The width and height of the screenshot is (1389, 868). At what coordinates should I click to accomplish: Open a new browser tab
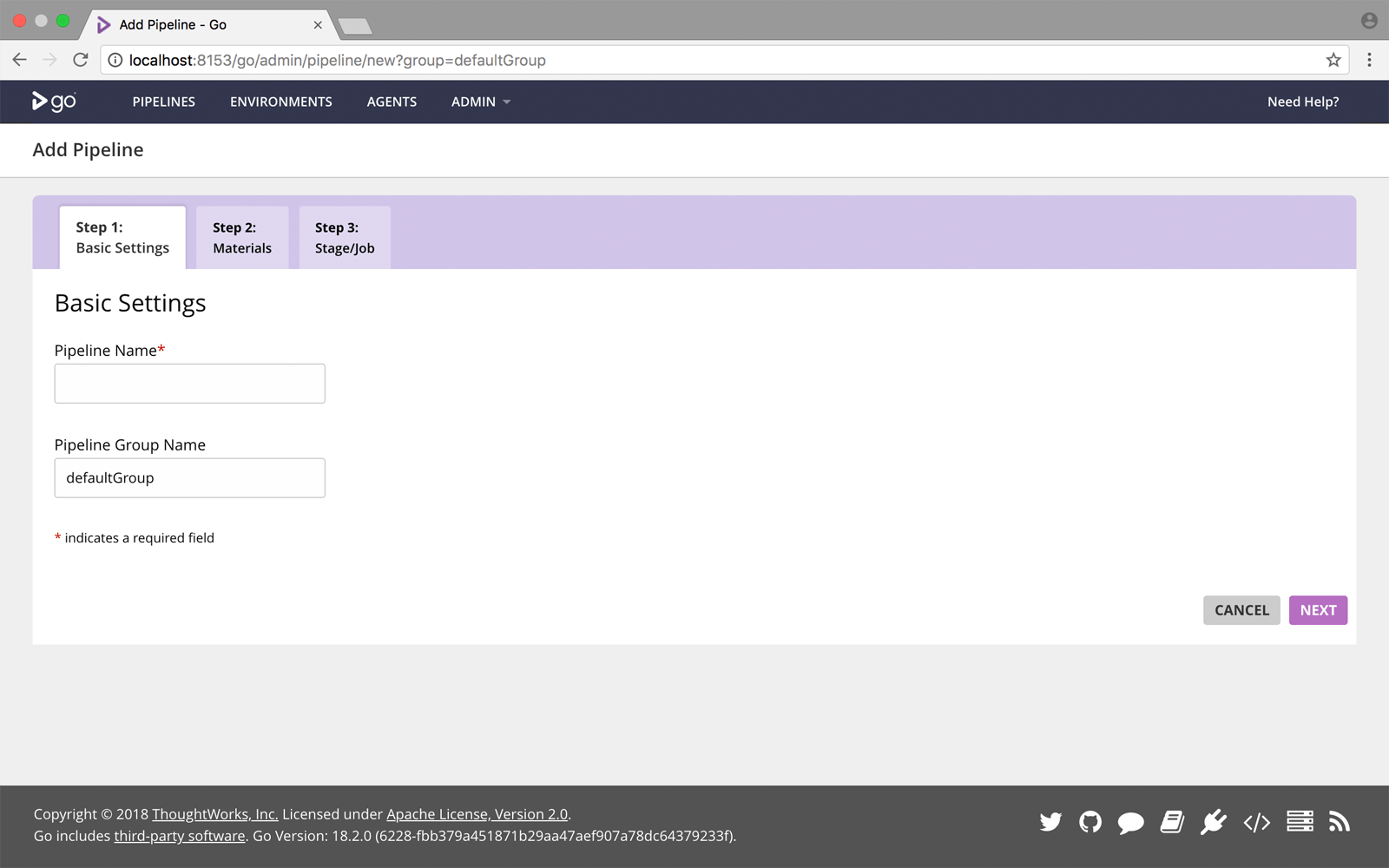point(354,26)
